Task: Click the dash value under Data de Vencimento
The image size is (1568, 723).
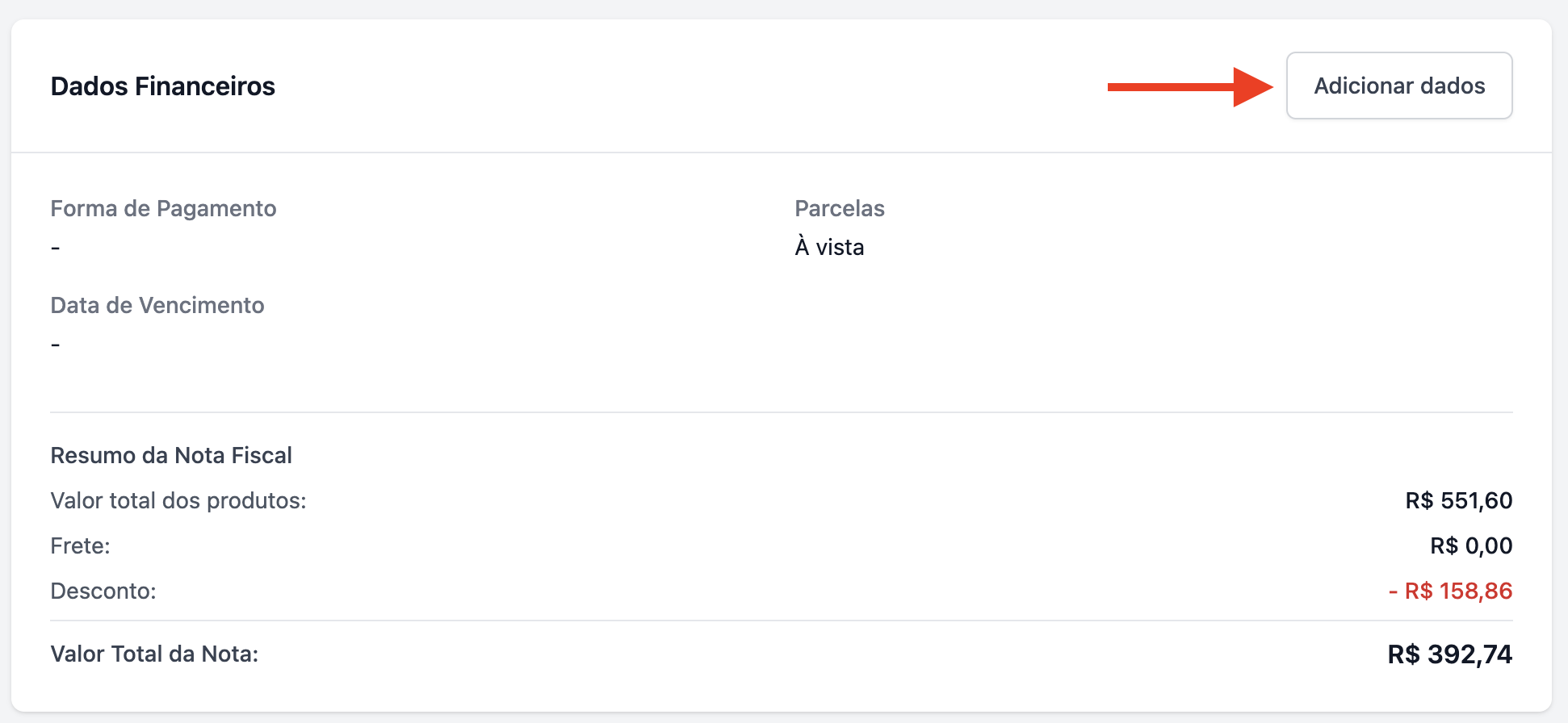Action: tap(55, 345)
